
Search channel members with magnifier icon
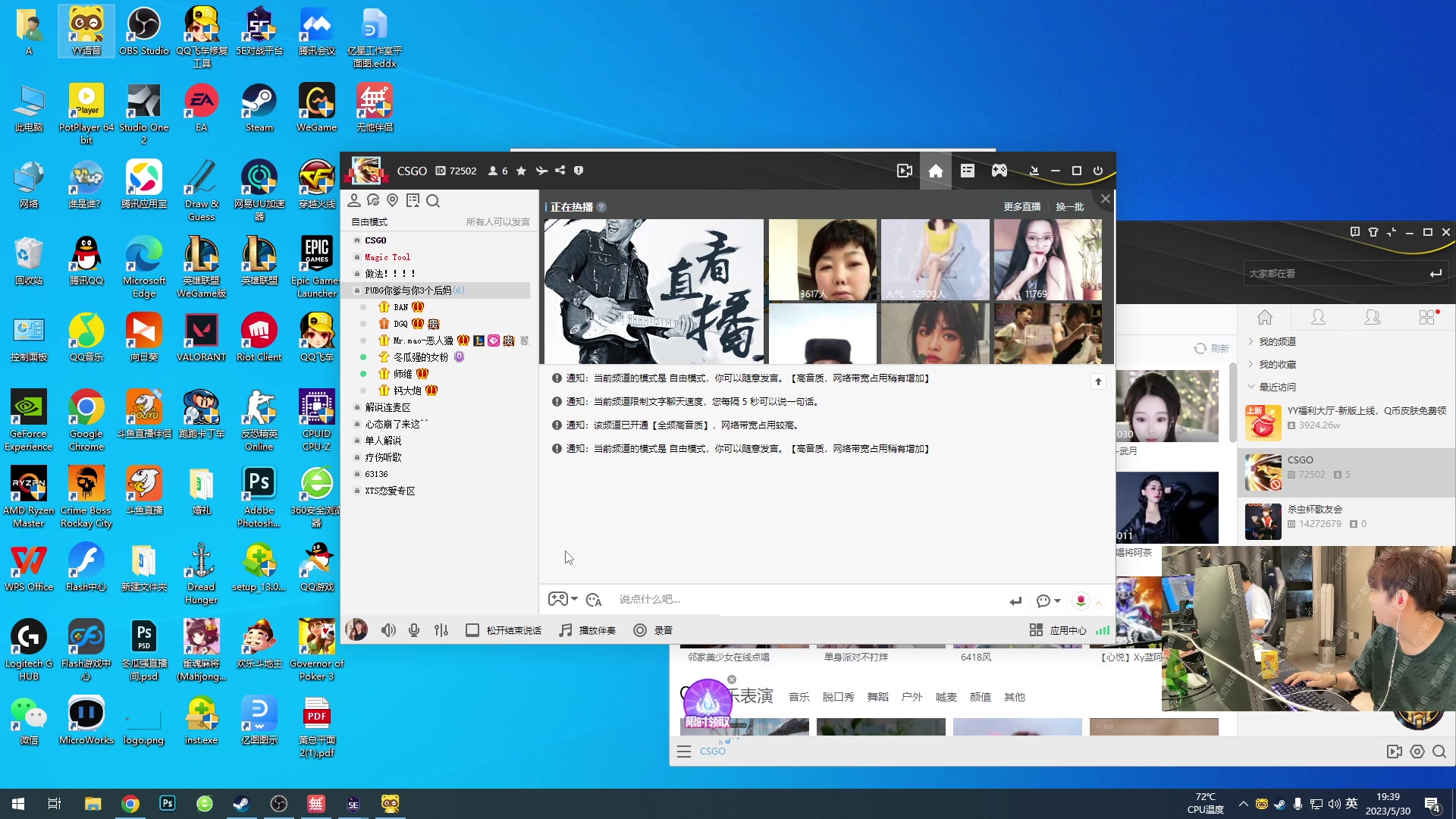tap(433, 201)
